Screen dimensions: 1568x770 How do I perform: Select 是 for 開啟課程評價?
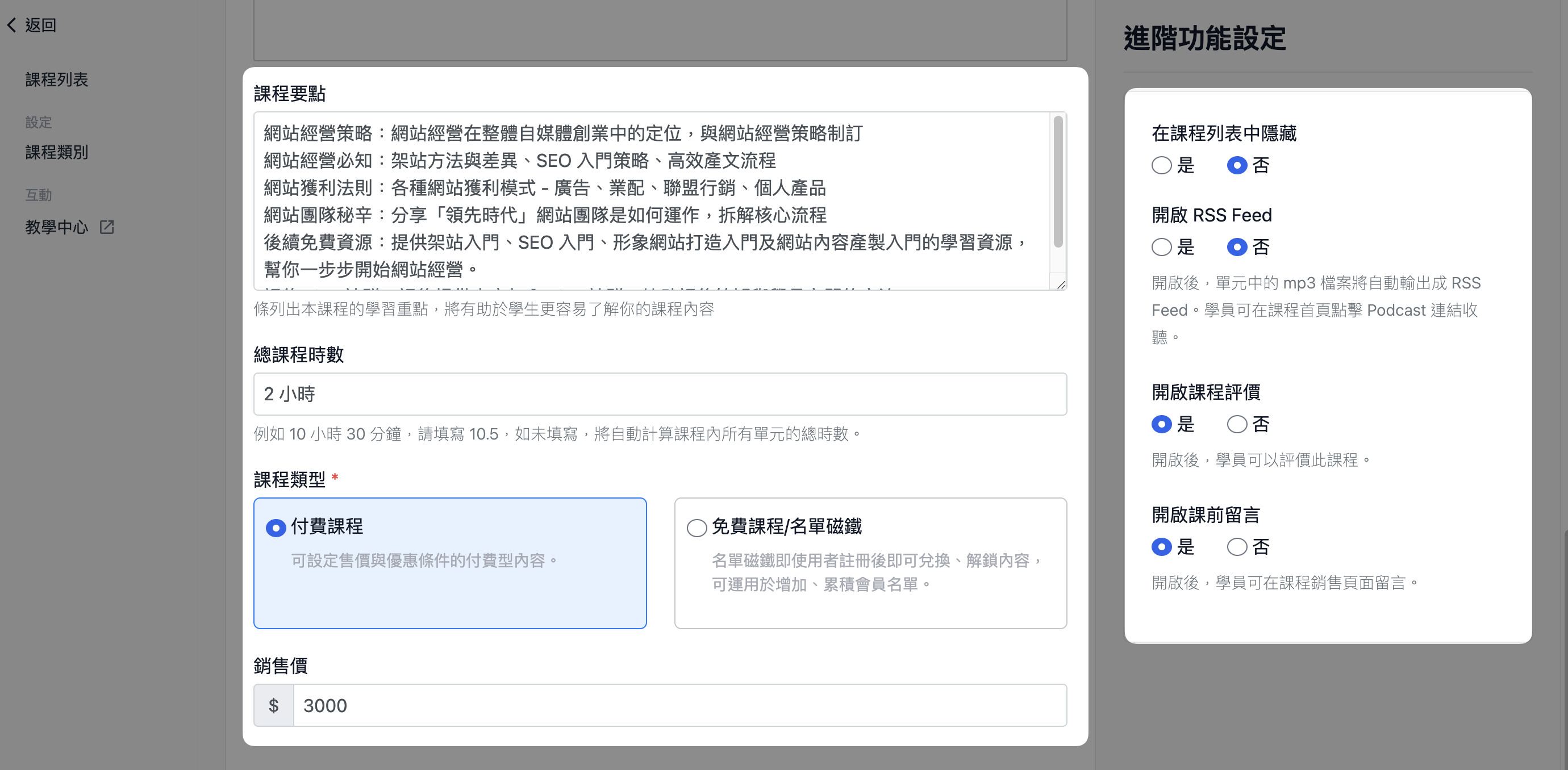coord(1161,424)
